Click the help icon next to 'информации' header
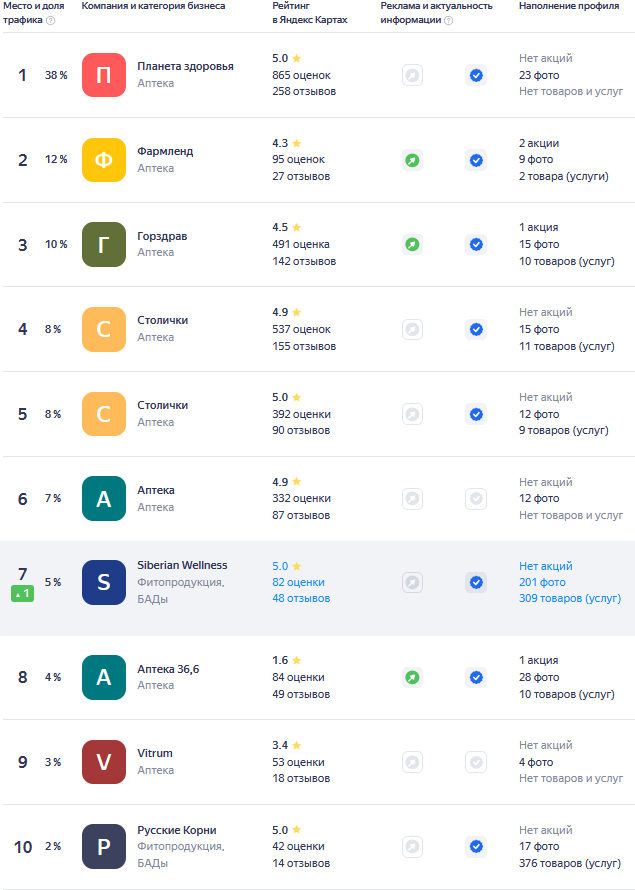The image size is (635, 890). (449, 20)
